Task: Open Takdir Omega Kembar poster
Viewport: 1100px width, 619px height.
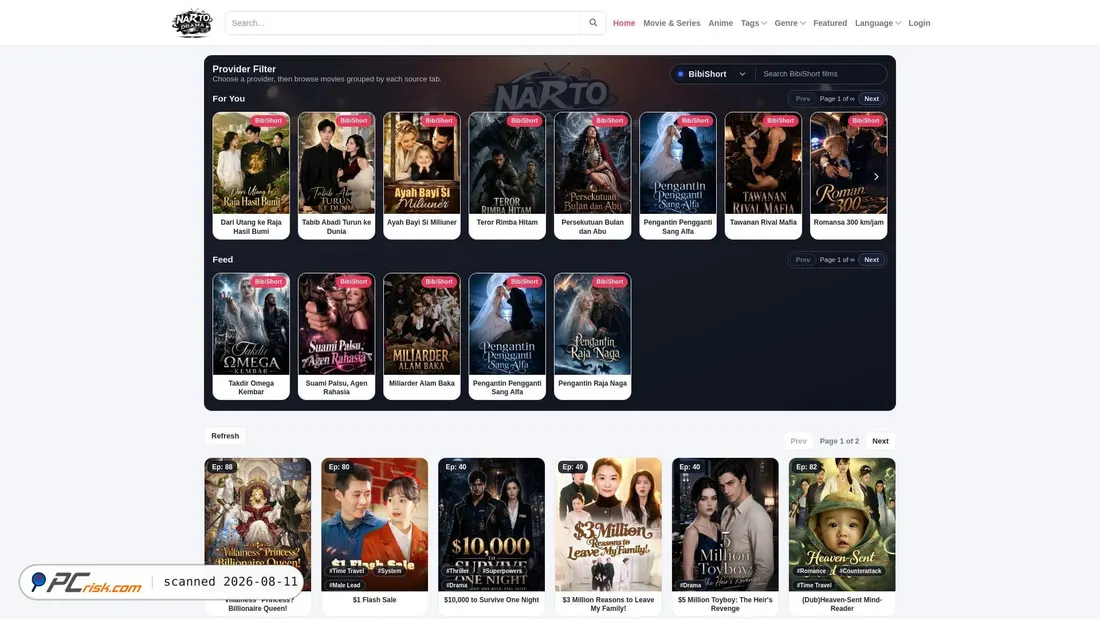Action: point(251,324)
